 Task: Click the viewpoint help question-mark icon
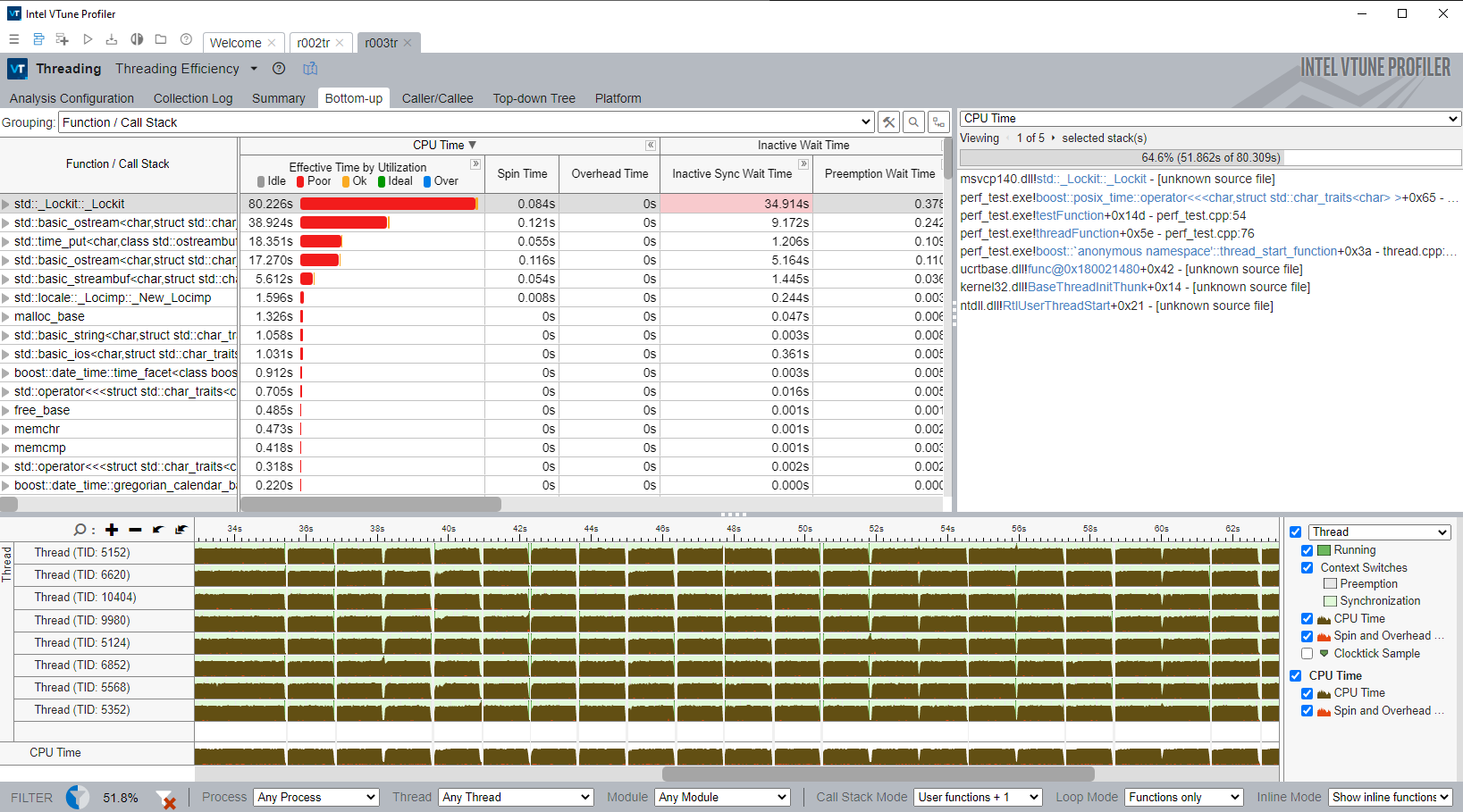279,69
